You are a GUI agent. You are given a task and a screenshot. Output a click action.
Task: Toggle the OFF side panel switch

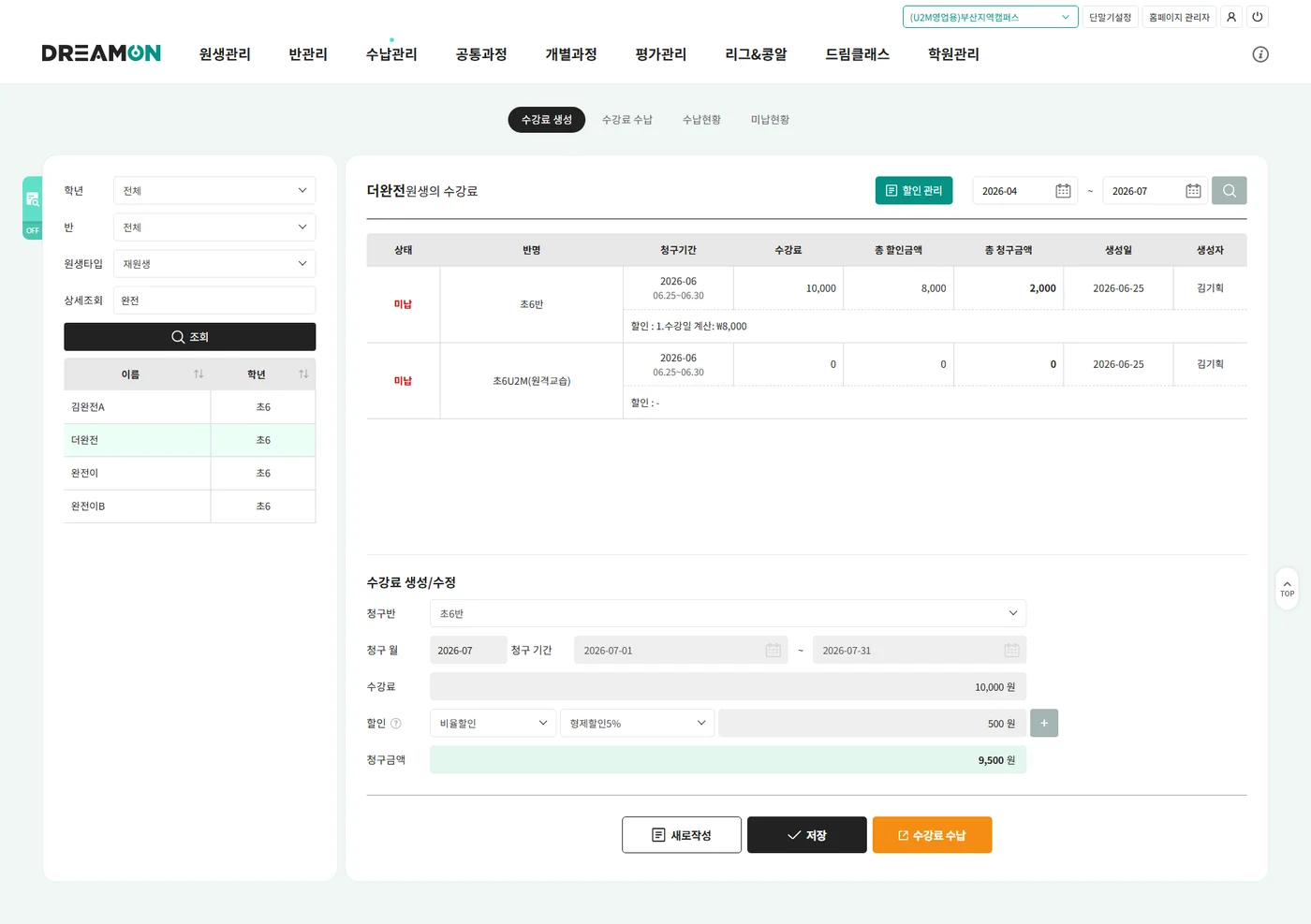pyautogui.click(x=33, y=230)
